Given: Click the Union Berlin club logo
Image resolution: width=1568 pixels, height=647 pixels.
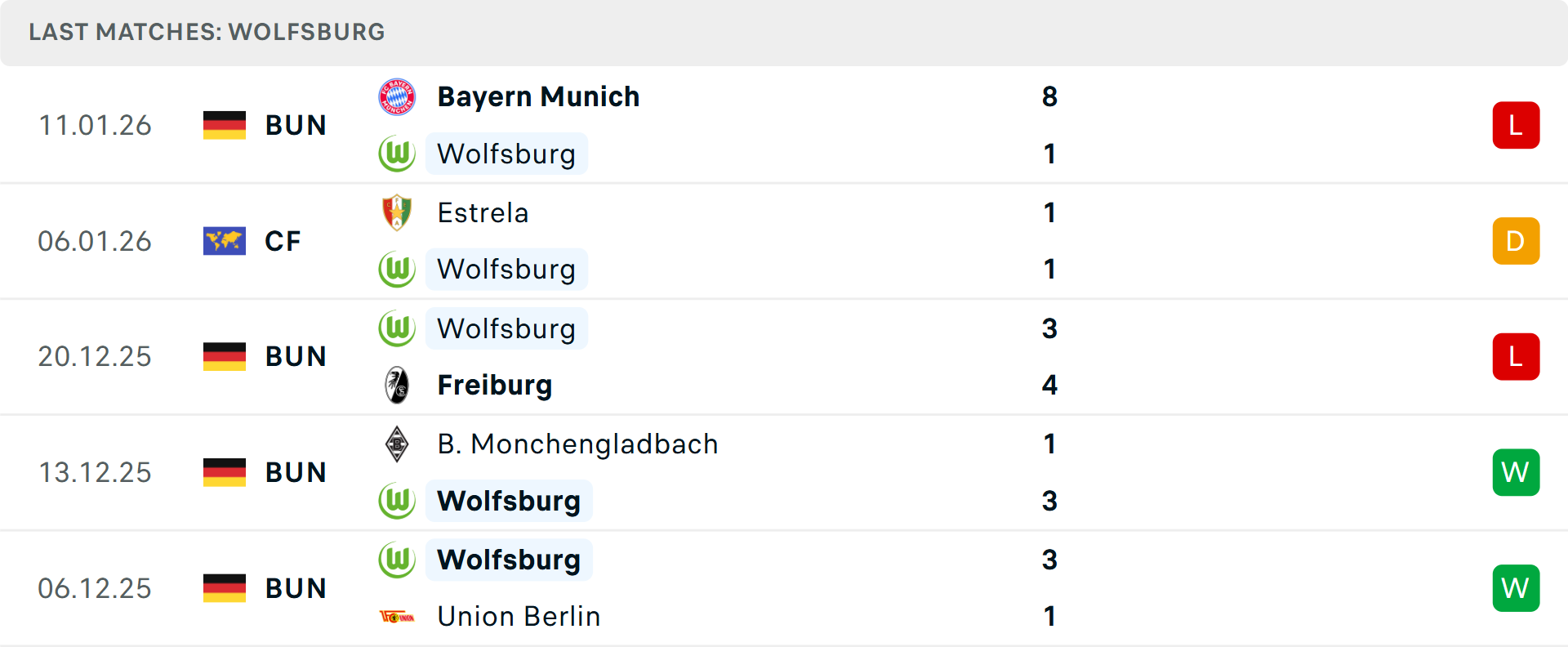Looking at the screenshot, I should click(397, 617).
